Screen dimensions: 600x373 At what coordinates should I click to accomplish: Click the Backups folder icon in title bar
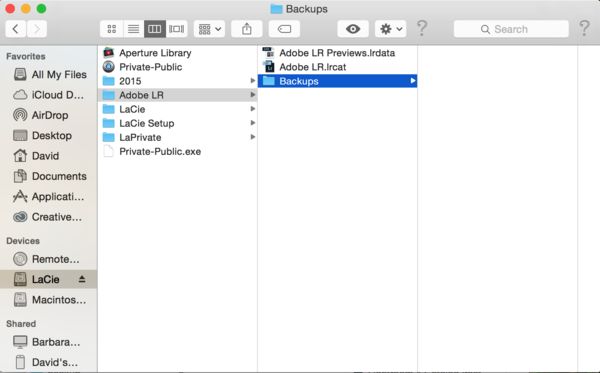[276, 9]
